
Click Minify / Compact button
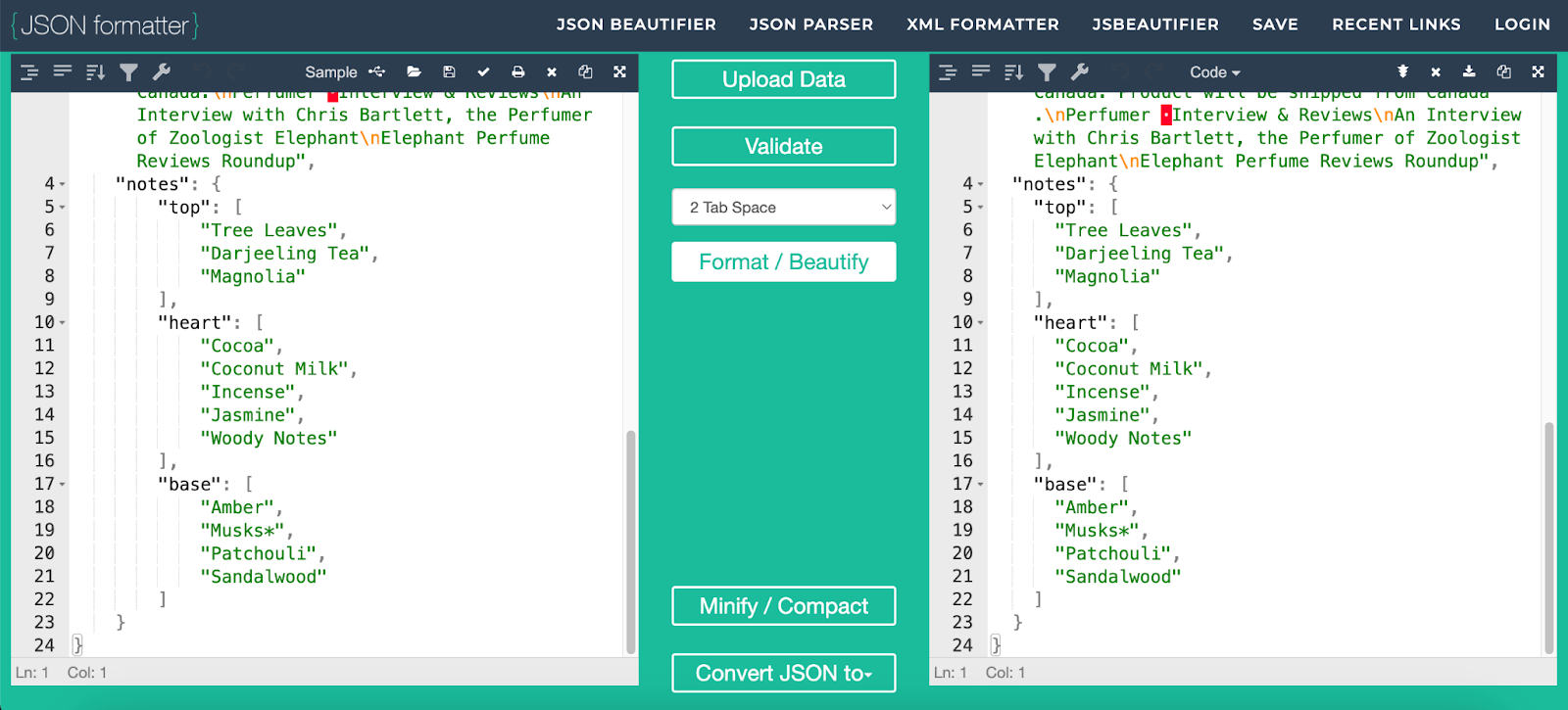[784, 606]
